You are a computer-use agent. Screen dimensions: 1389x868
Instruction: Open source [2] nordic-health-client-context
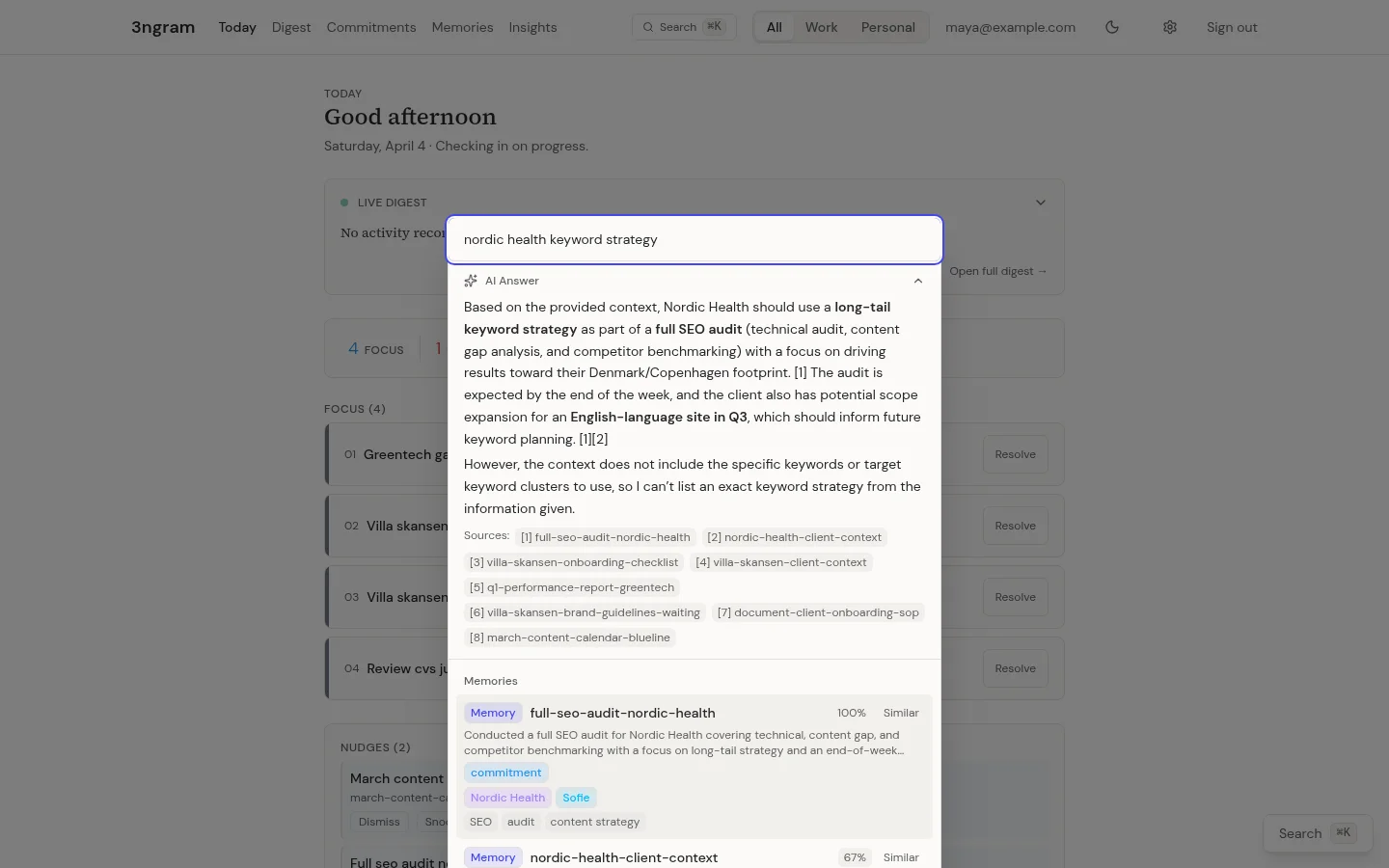pos(794,537)
